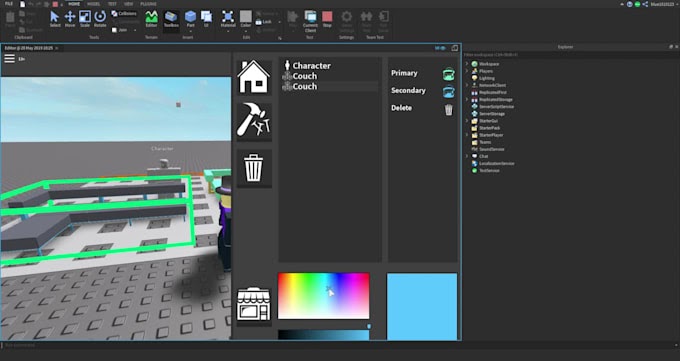This screenshot has height=361, width=680.
Task: Select LocalizationService in the Explorer tree
Action: (x=497, y=164)
